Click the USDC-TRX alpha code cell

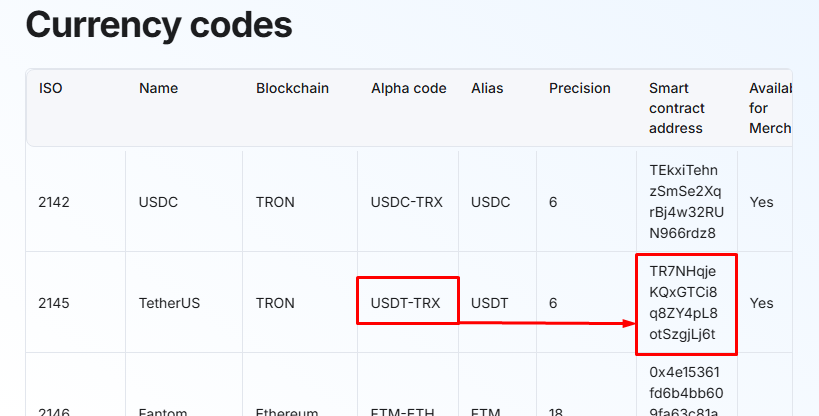coord(405,202)
